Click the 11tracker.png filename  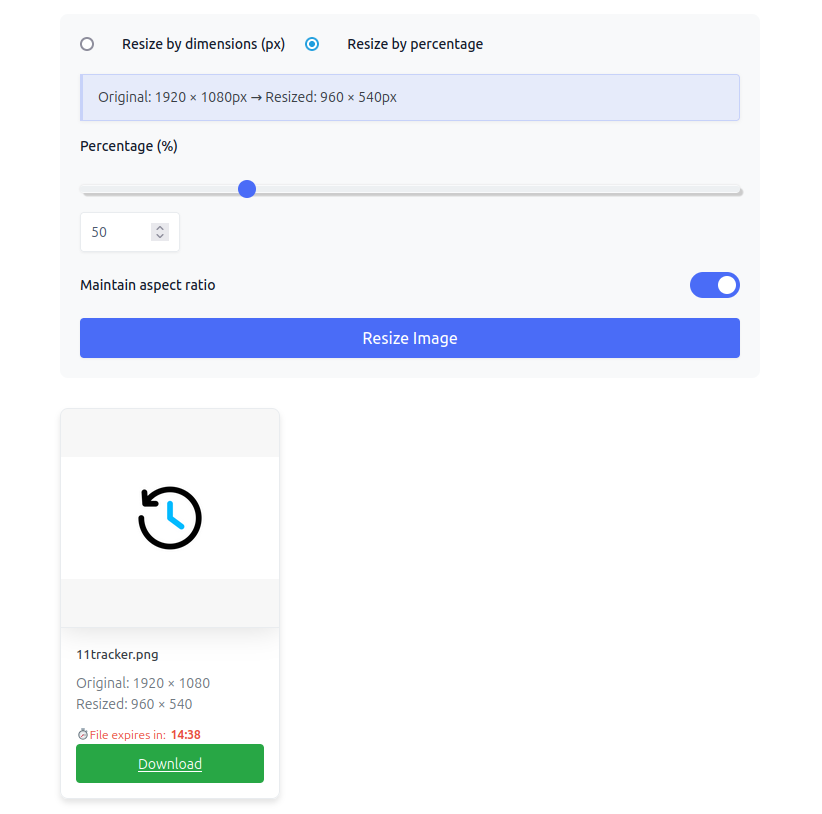click(x=117, y=655)
